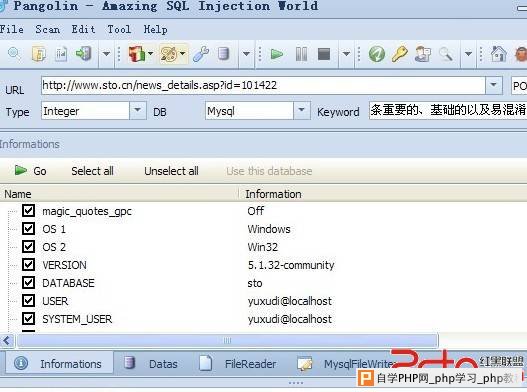Open the DB Mysql dropdown
Viewport: 527px width, 392px height.
[301, 110]
